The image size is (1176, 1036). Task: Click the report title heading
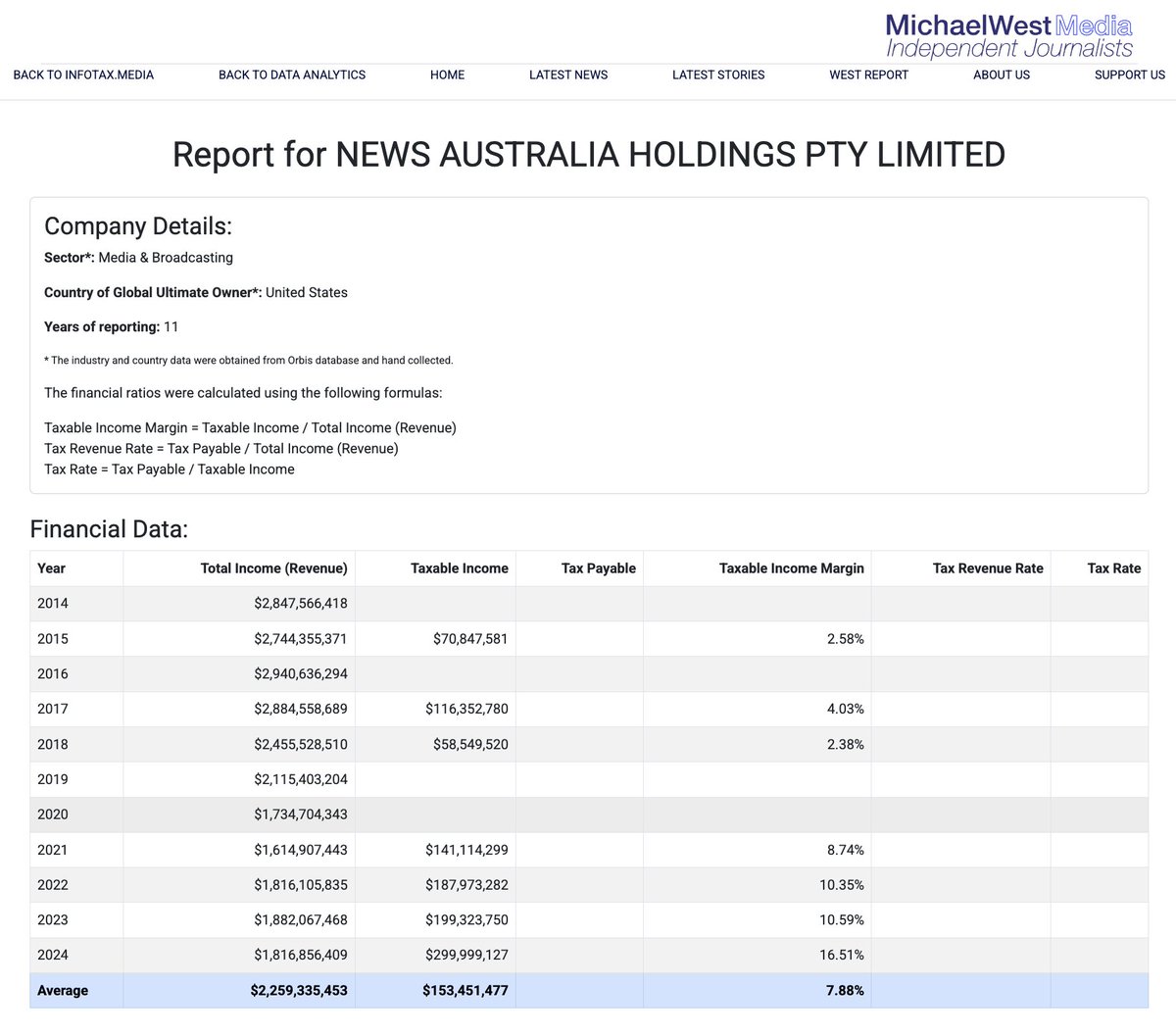pyautogui.click(x=589, y=155)
